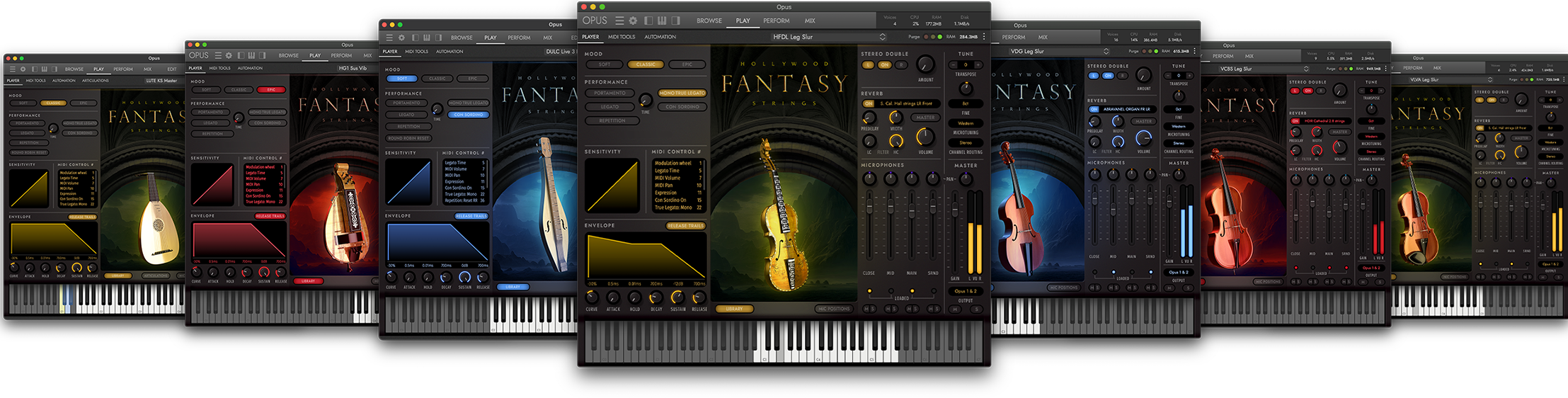Click green purge indicator dot in HFDL window
Viewport: 1568px width, 398px height.
[x=940, y=37]
